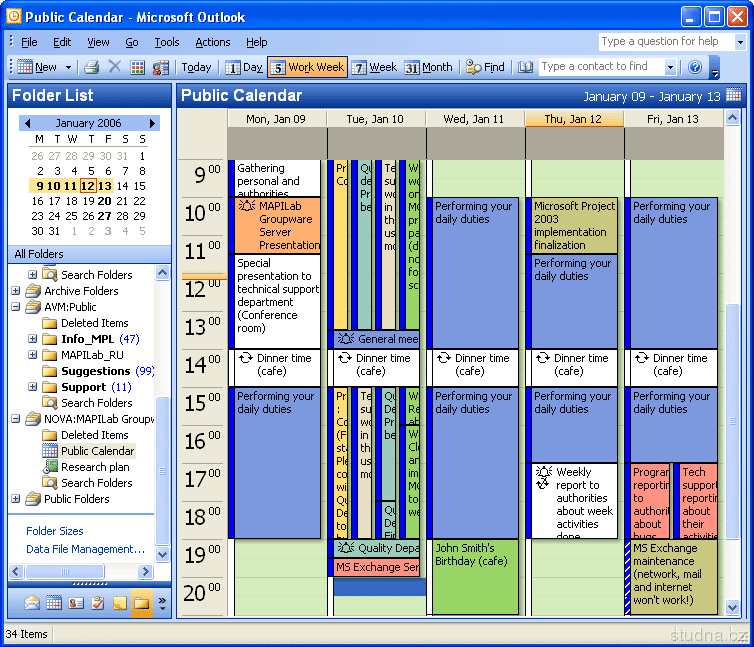Image resolution: width=754 pixels, height=647 pixels.
Task: Open the New item dropdown arrow
Action: 69,67
